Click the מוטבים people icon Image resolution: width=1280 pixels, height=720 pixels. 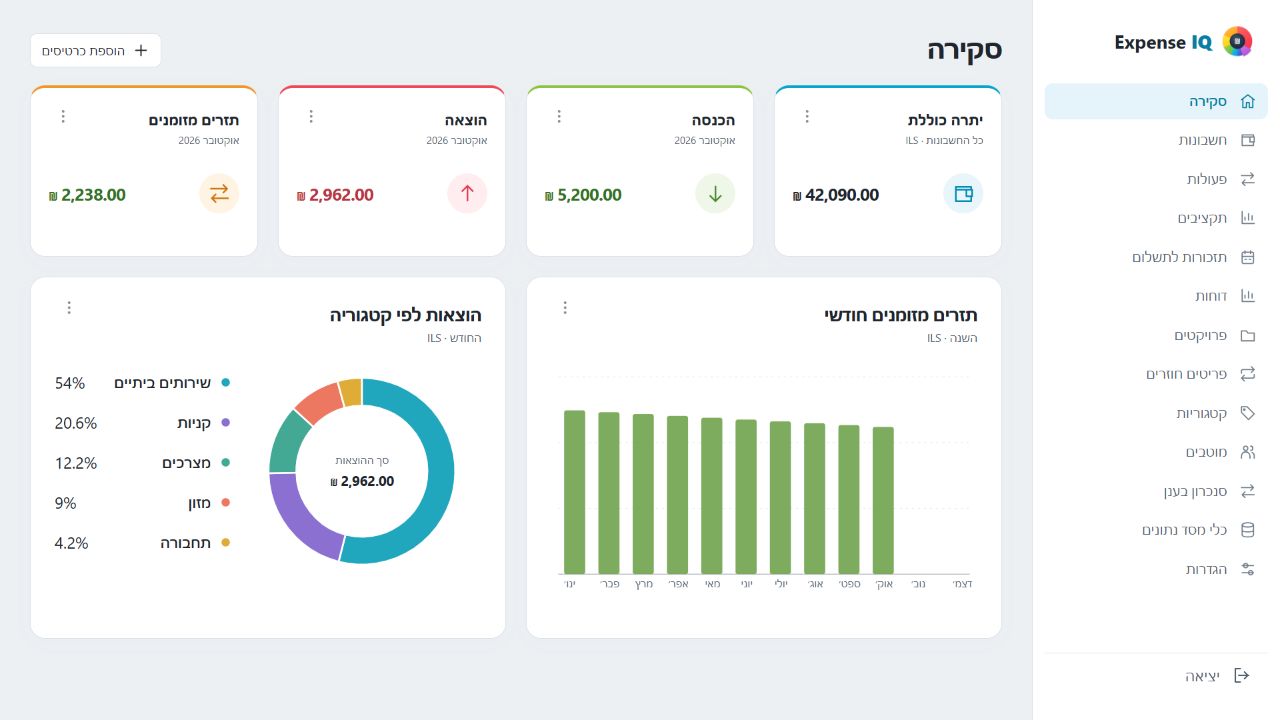click(1247, 452)
